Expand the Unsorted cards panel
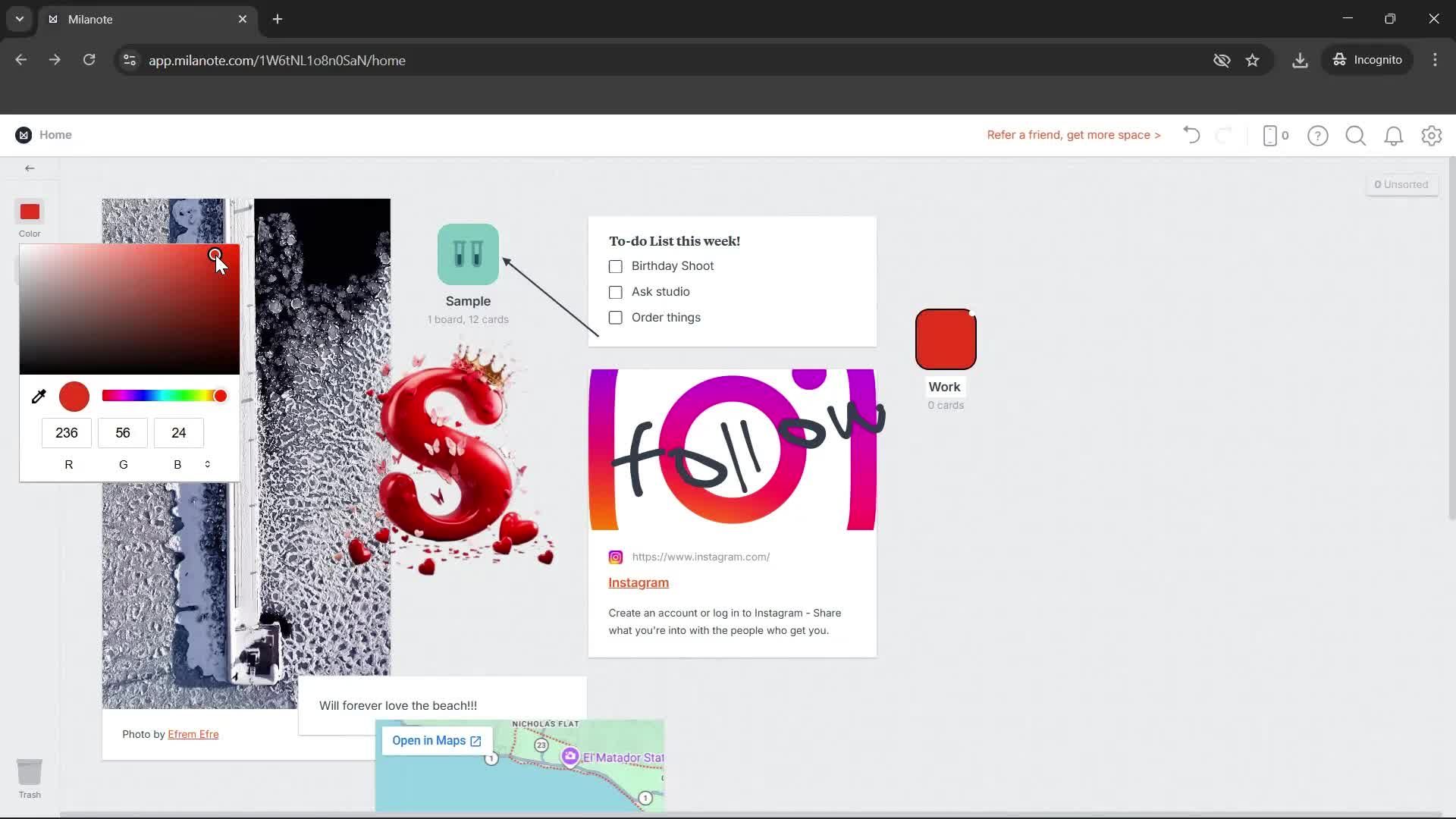The width and height of the screenshot is (1456, 819). point(1401,184)
